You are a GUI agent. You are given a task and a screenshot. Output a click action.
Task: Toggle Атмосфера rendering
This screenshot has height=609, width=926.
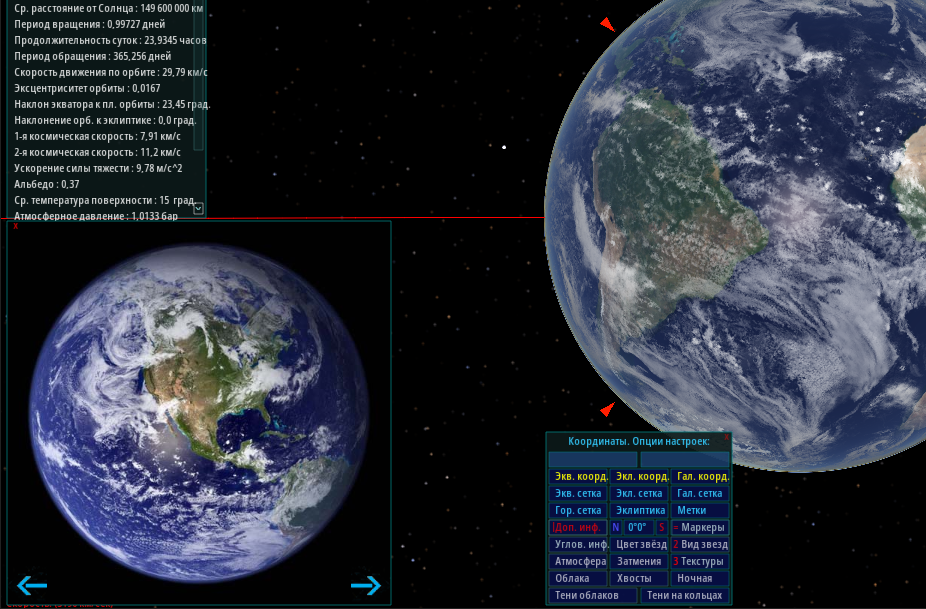[x=578, y=562]
